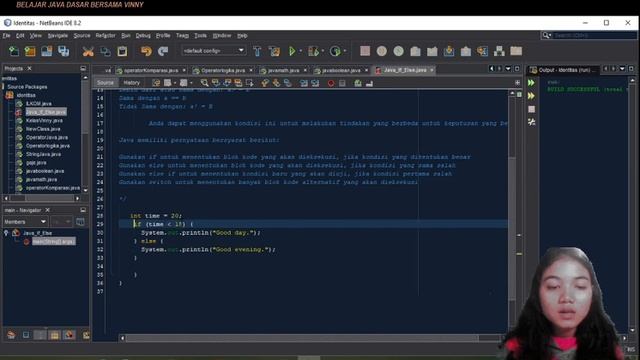
Task: Build the project with the hammer icon
Action: [x=257, y=51]
